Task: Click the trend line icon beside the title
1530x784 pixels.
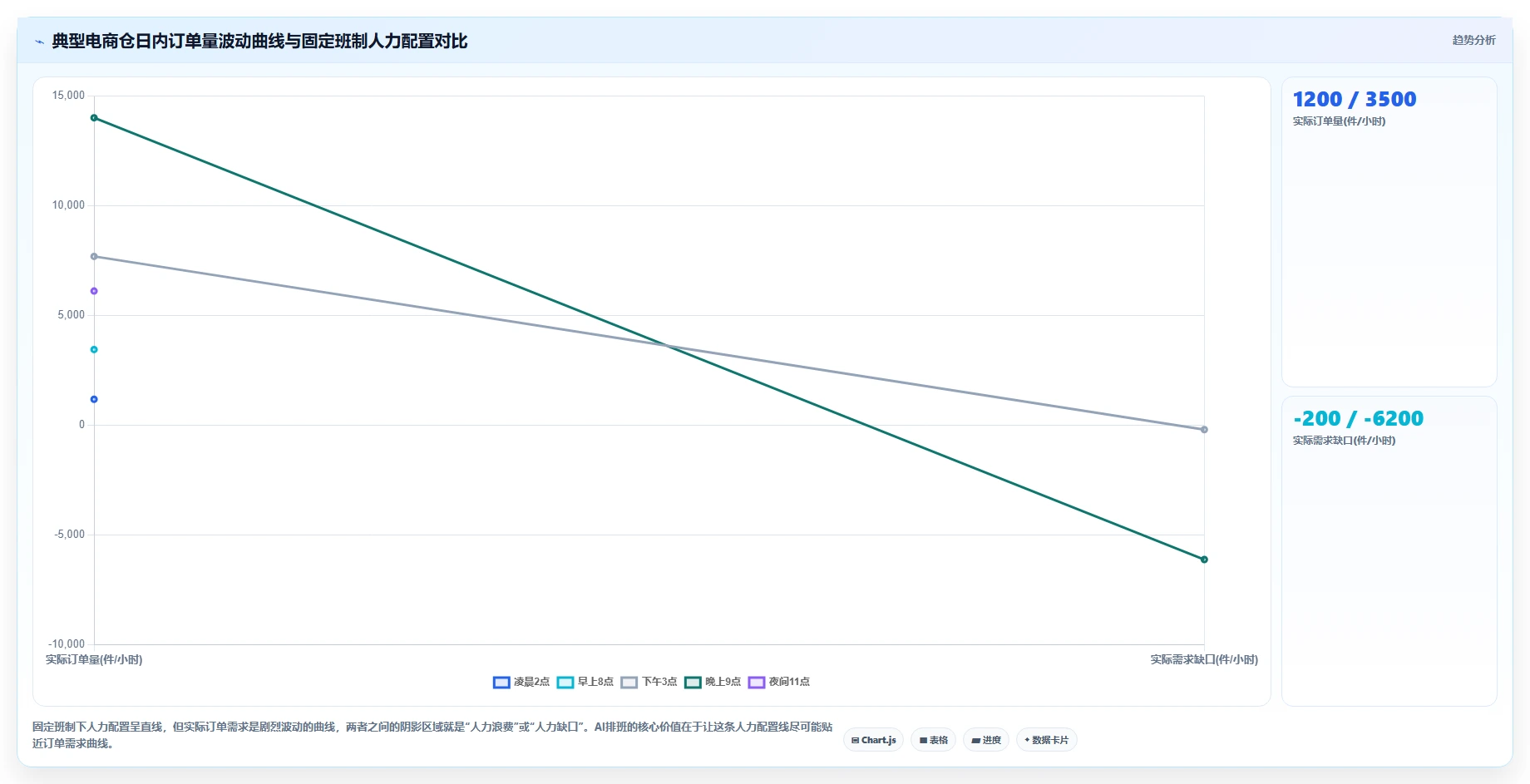Action: [x=39, y=42]
